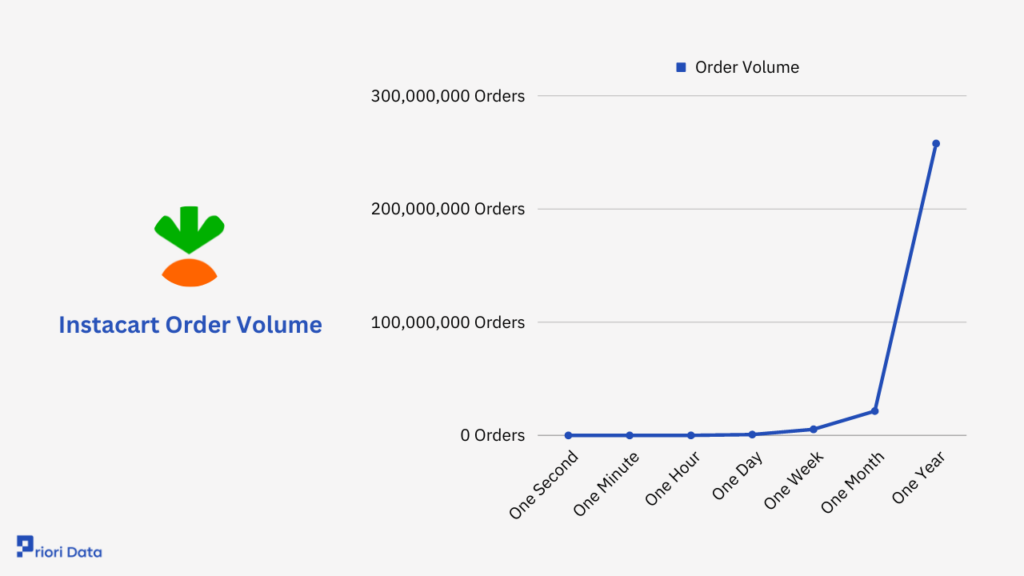
Task: Click the 'One Week' axis label
Action: pyautogui.click(x=794, y=481)
